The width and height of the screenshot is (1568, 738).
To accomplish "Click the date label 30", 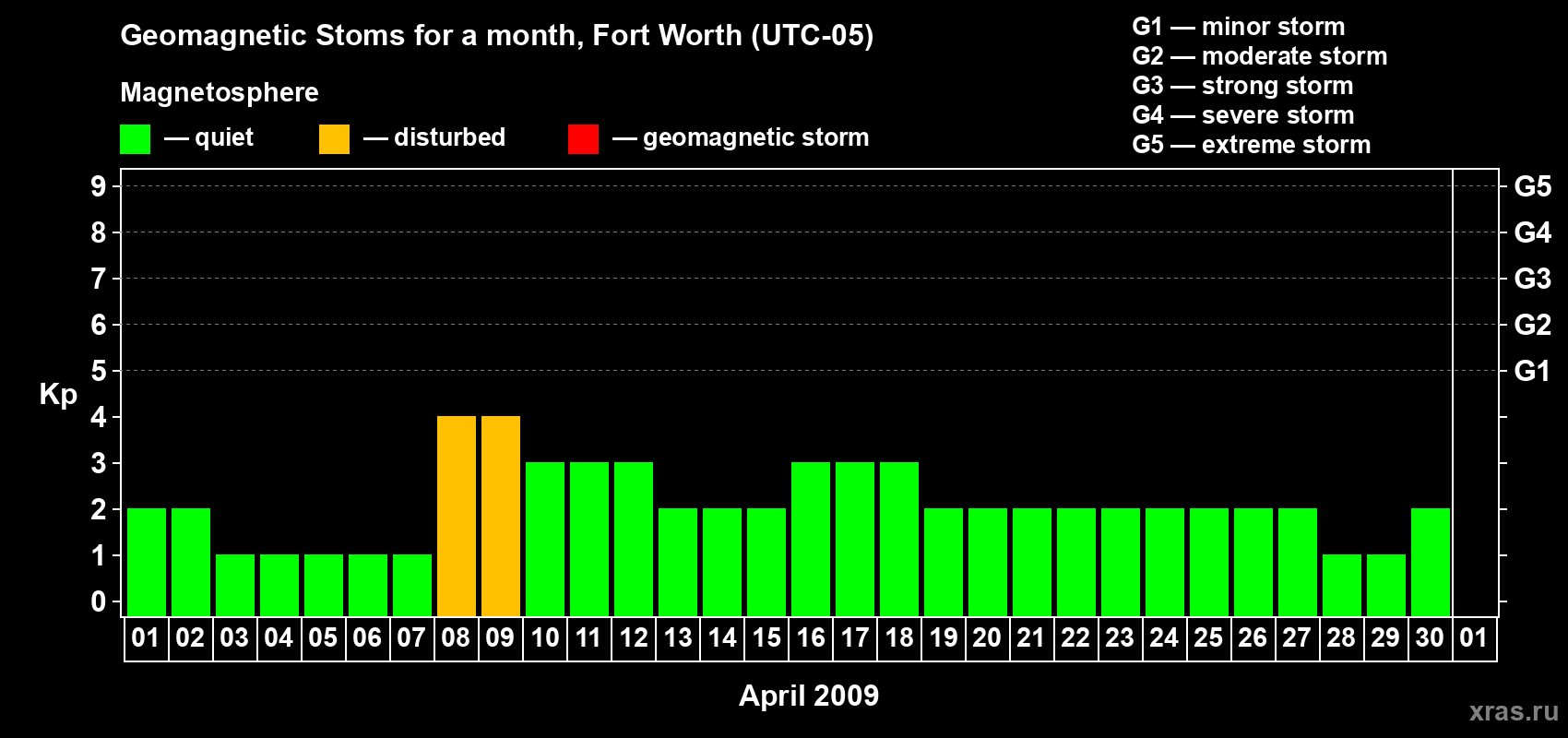I will pyautogui.click(x=1430, y=637).
